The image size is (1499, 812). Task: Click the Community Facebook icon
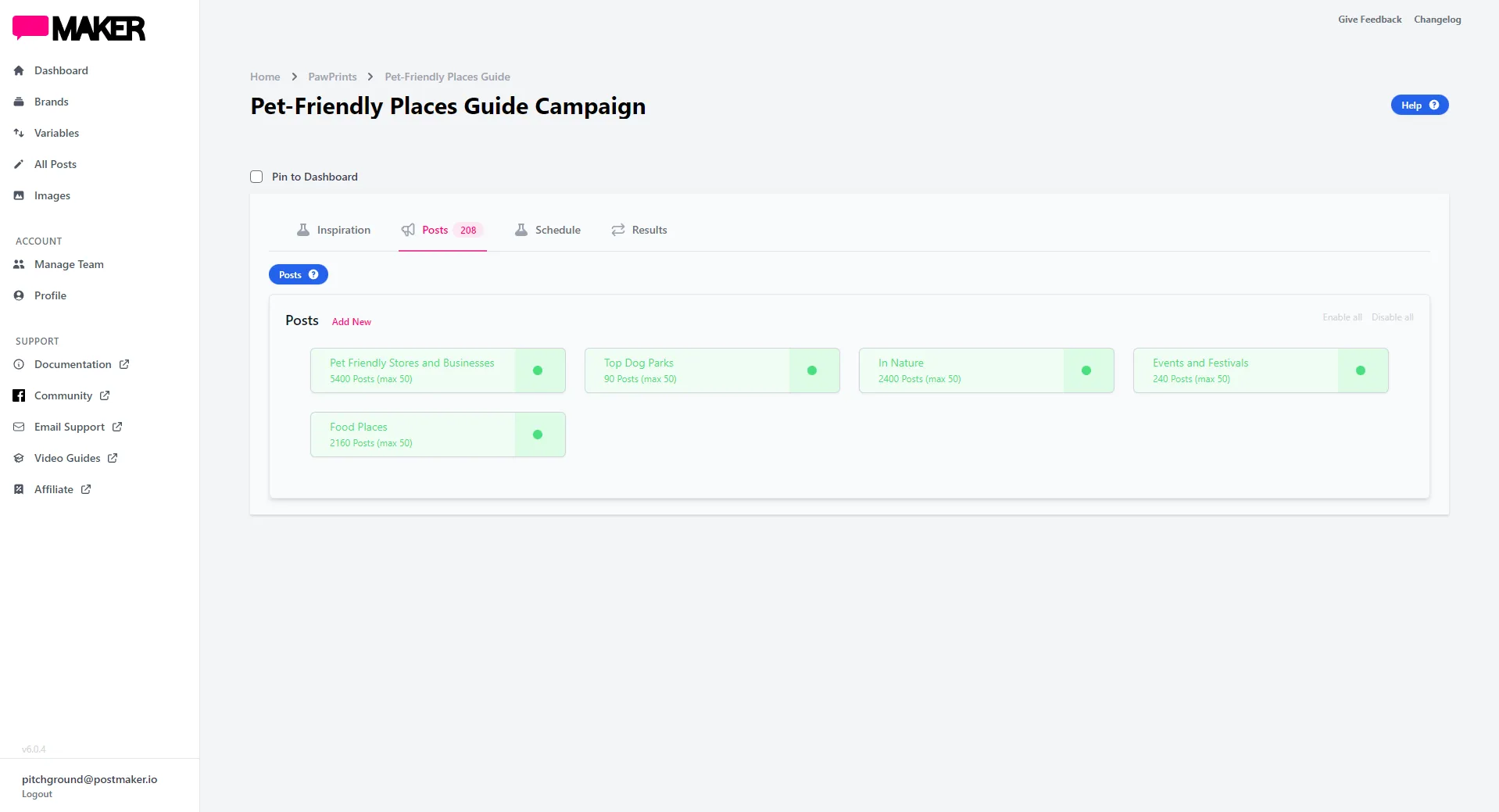tap(19, 395)
